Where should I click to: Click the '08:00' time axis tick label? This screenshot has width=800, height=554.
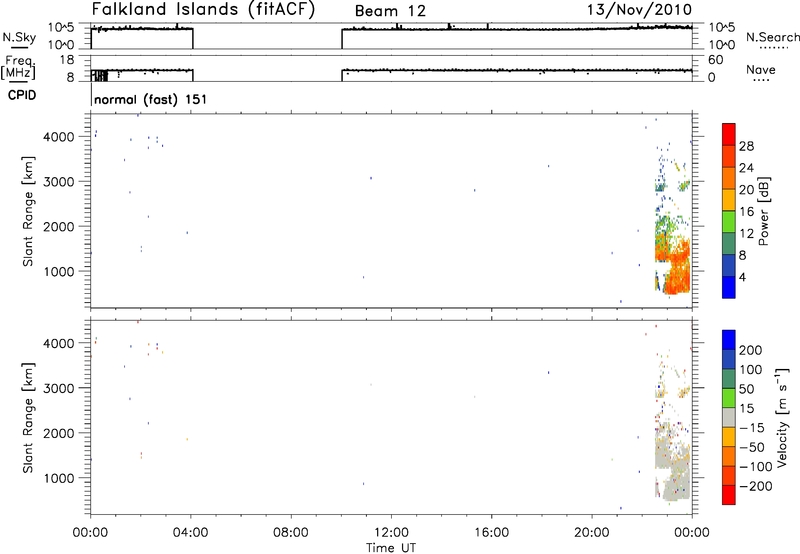291,533
